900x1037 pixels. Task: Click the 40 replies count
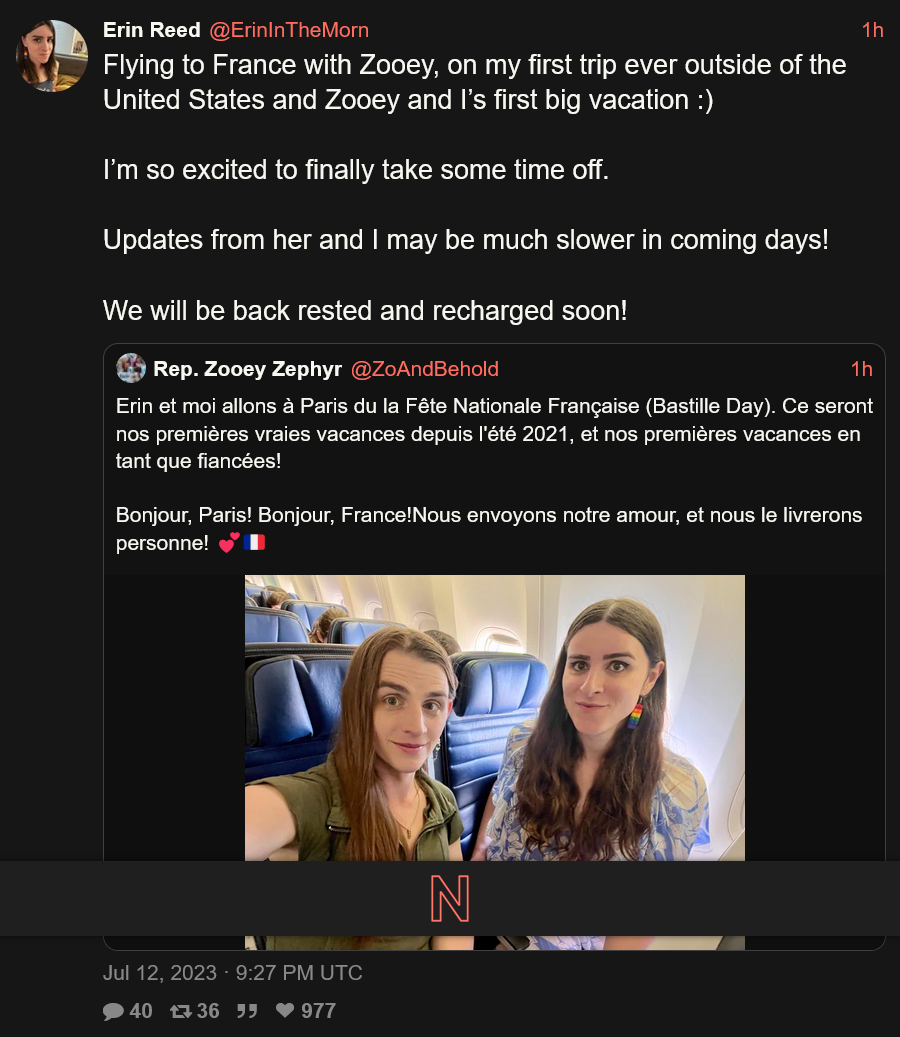point(141,1011)
